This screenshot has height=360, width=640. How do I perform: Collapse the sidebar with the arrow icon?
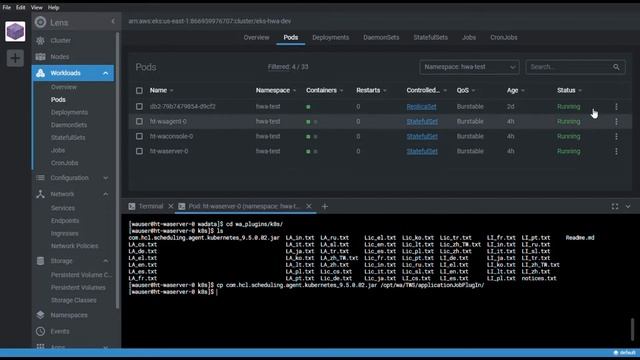113,21
